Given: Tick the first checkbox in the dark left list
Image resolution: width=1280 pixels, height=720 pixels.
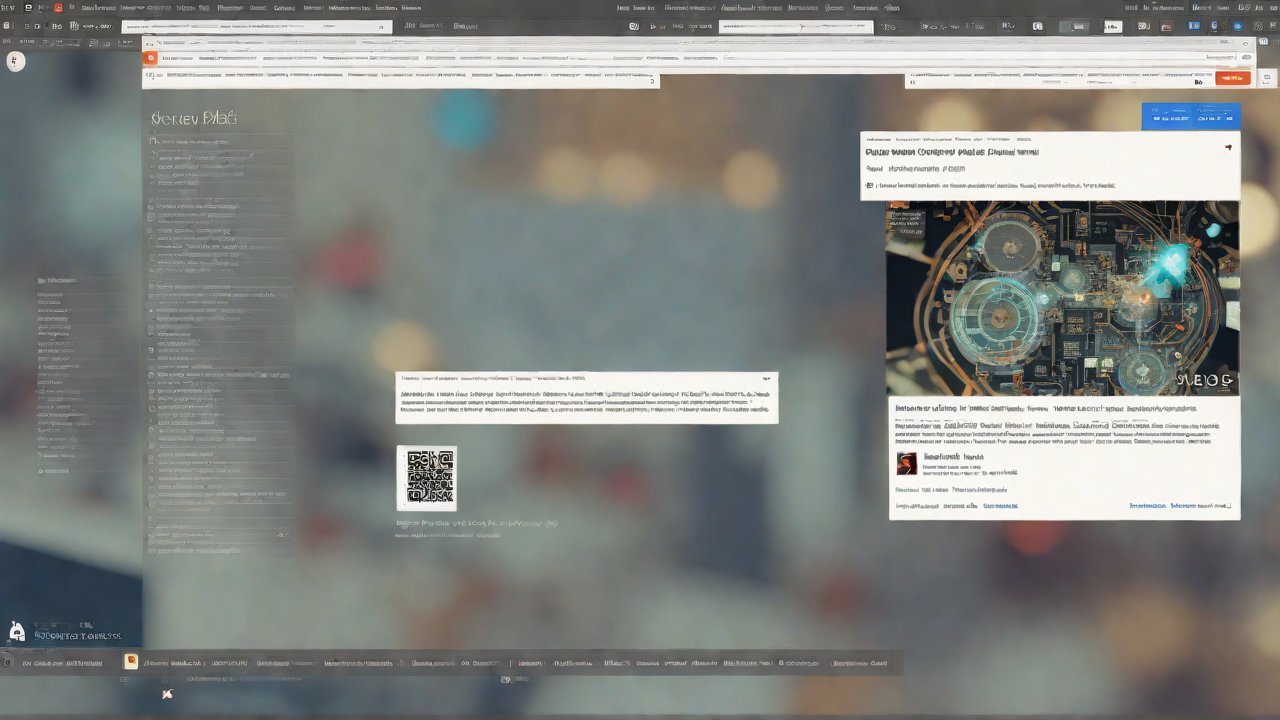Looking at the screenshot, I should click(x=154, y=142).
